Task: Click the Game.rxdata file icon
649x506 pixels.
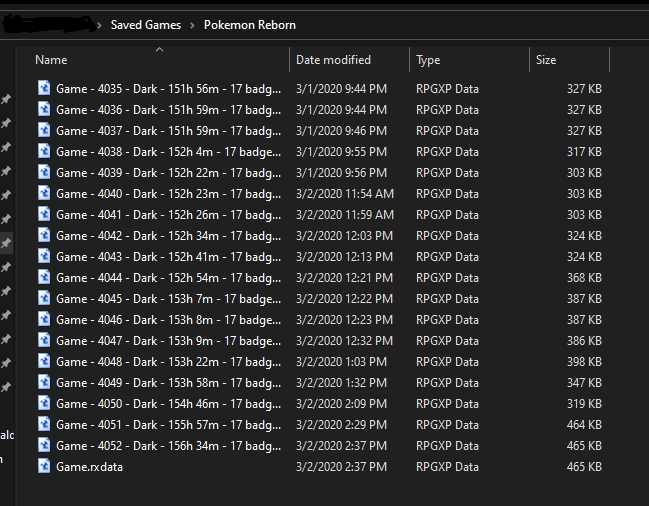Action: (x=44, y=466)
